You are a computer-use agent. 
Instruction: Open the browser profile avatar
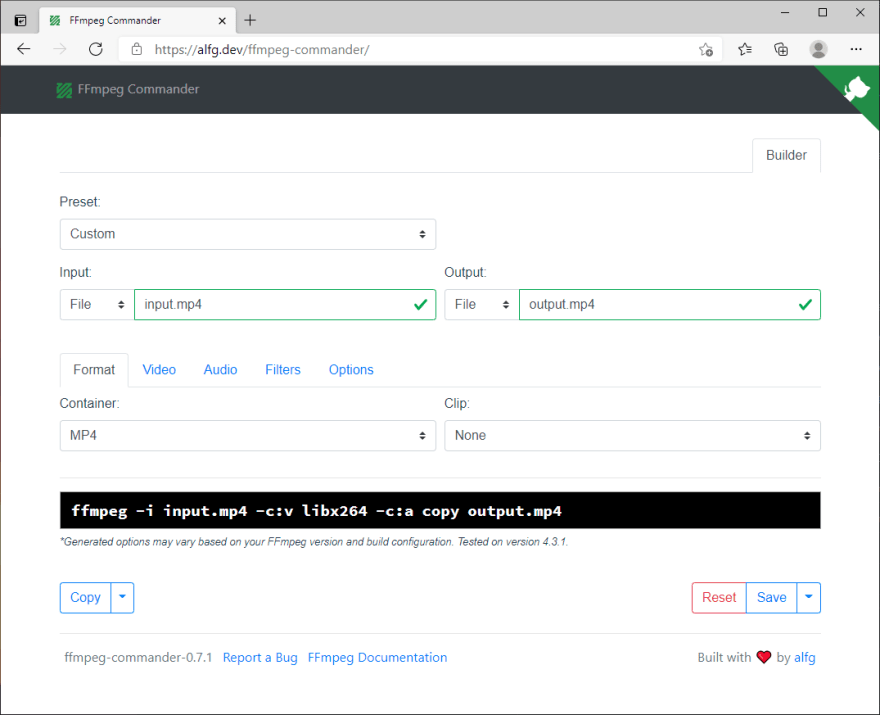pos(818,49)
